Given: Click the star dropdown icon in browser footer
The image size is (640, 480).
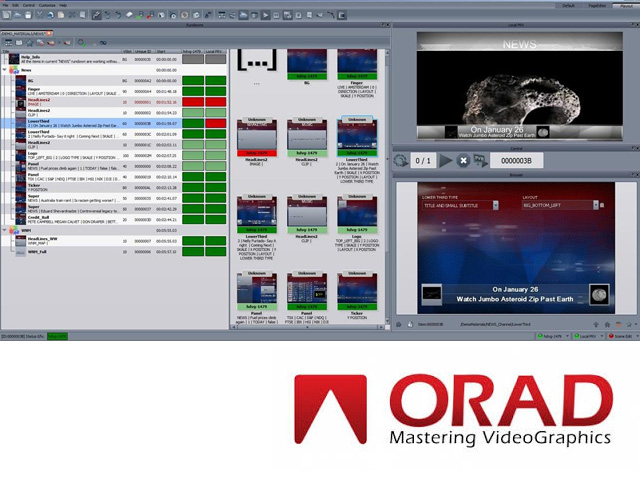Looking at the screenshot, I should coord(631,324).
